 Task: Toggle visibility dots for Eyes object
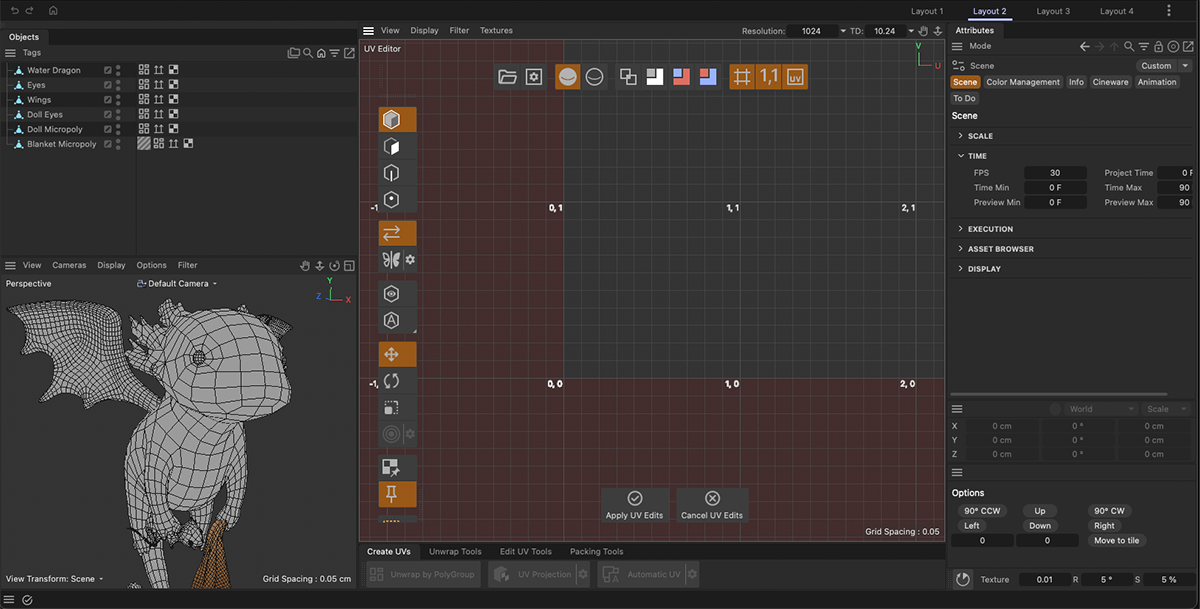pos(118,85)
